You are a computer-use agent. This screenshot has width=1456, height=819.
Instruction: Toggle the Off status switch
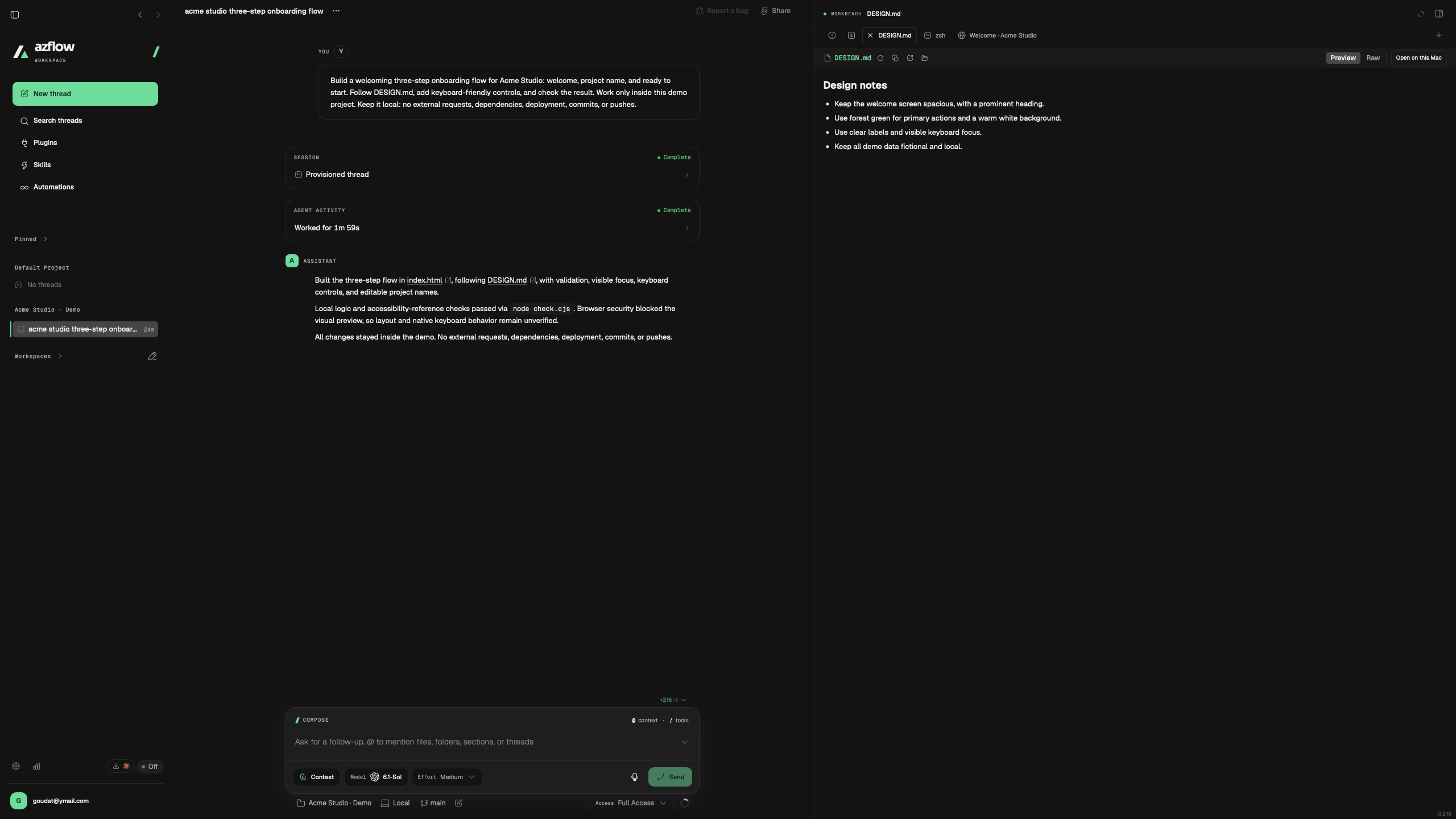pos(150,767)
